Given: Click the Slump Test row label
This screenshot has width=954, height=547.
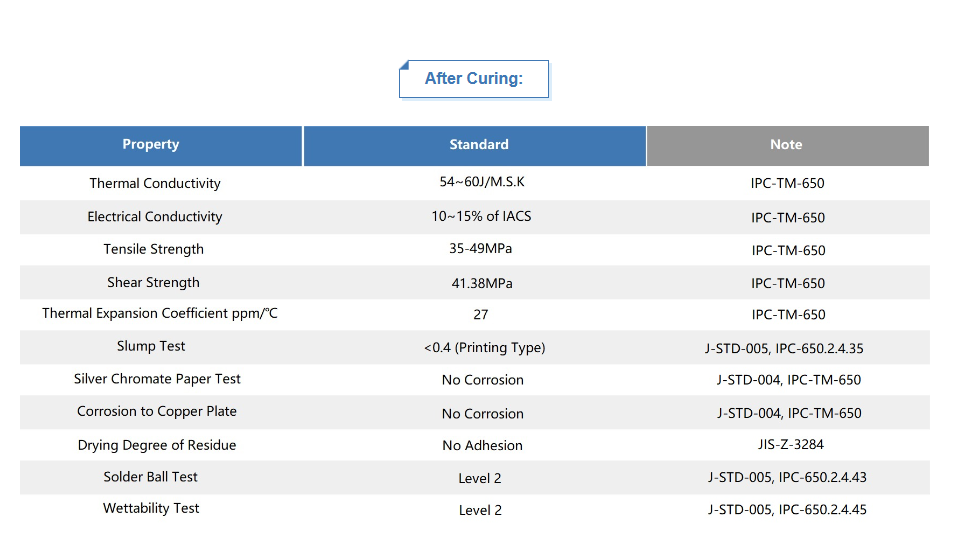Looking at the screenshot, I should click(x=151, y=347).
